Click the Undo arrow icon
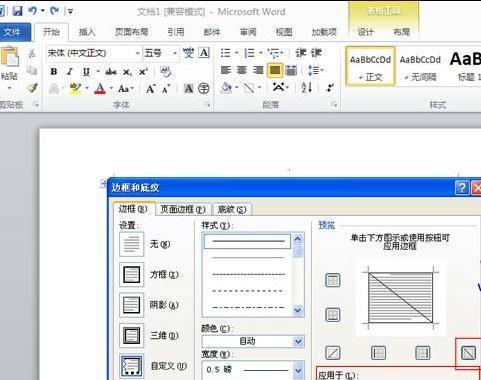This screenshot has height=380, width=481. tap(33, 11)
